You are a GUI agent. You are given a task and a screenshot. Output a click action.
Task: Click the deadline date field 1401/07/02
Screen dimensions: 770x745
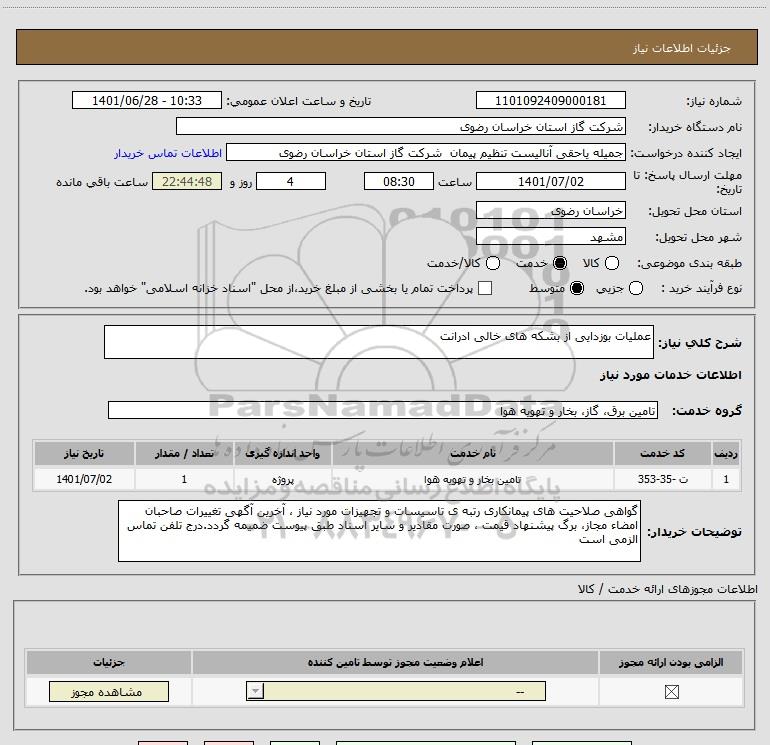pyautogui.click(x=550, y=181)
